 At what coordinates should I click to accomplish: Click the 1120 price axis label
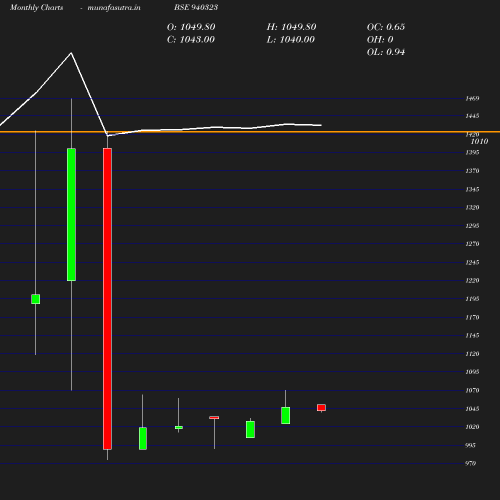coord(472,354)
